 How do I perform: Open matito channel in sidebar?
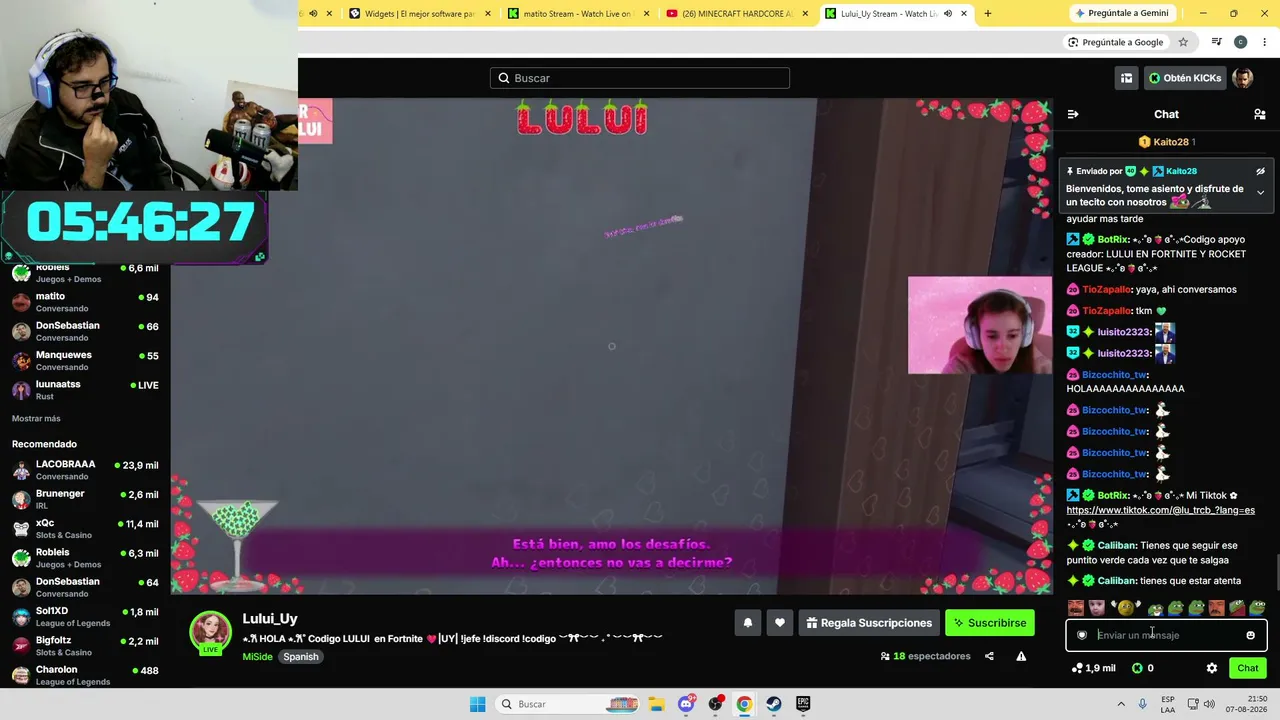coord(85,302)
